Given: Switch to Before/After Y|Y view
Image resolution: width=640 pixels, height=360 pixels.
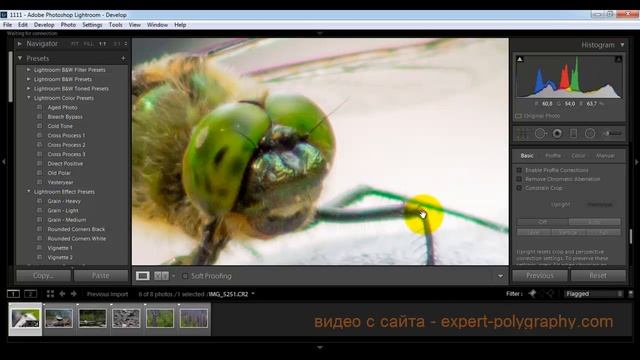Looking at the screenshot, I should (x=161, y=276).
